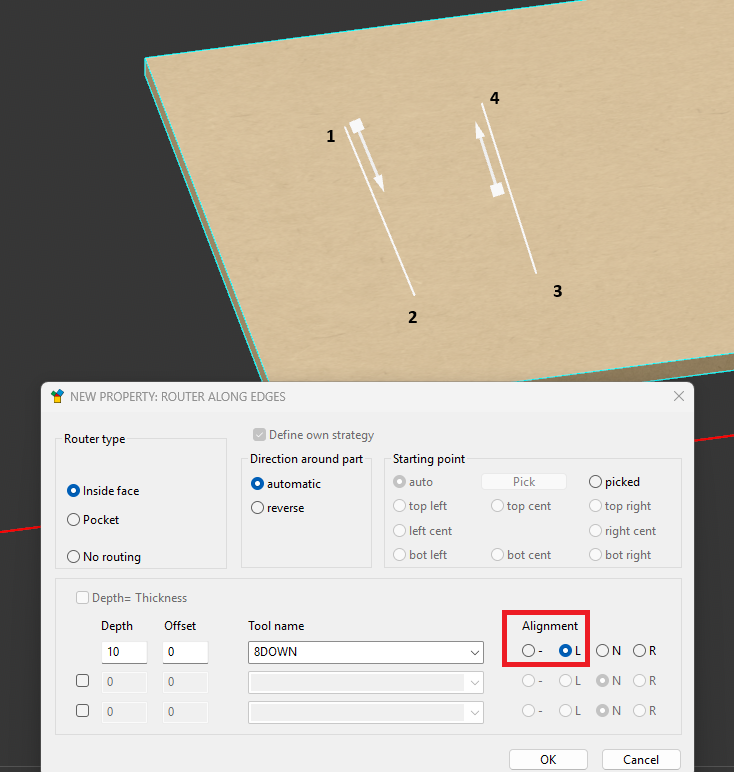Select the Inside face router type

[73, 491]
